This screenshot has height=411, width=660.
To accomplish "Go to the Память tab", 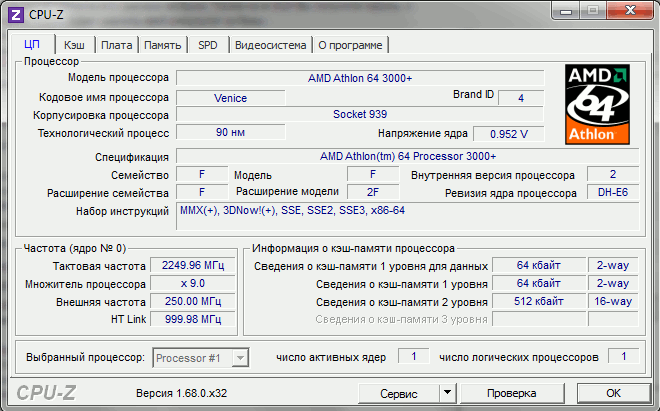I will point(162,45).
